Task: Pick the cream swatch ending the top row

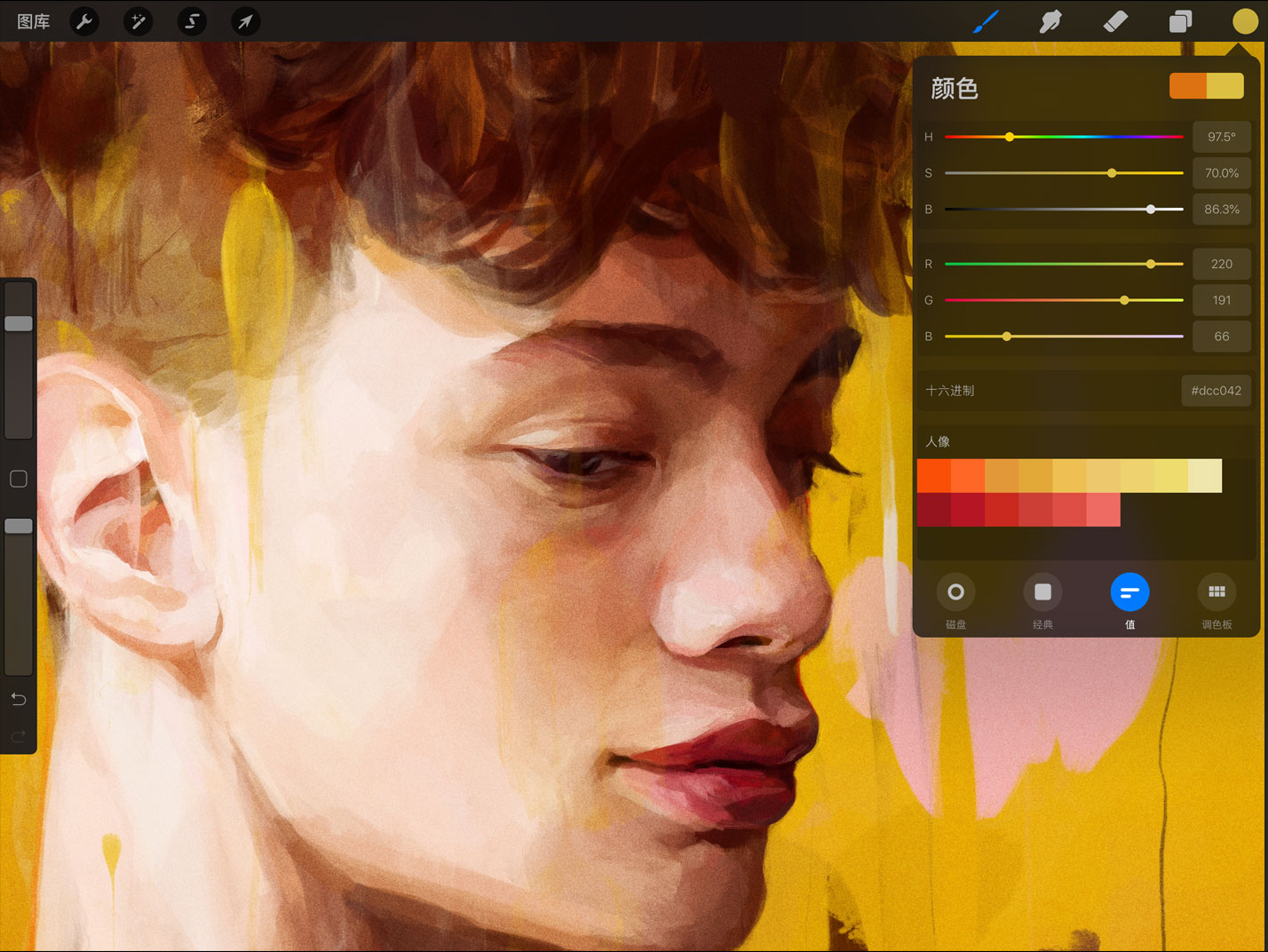Action: click(x=1205, y=476)
